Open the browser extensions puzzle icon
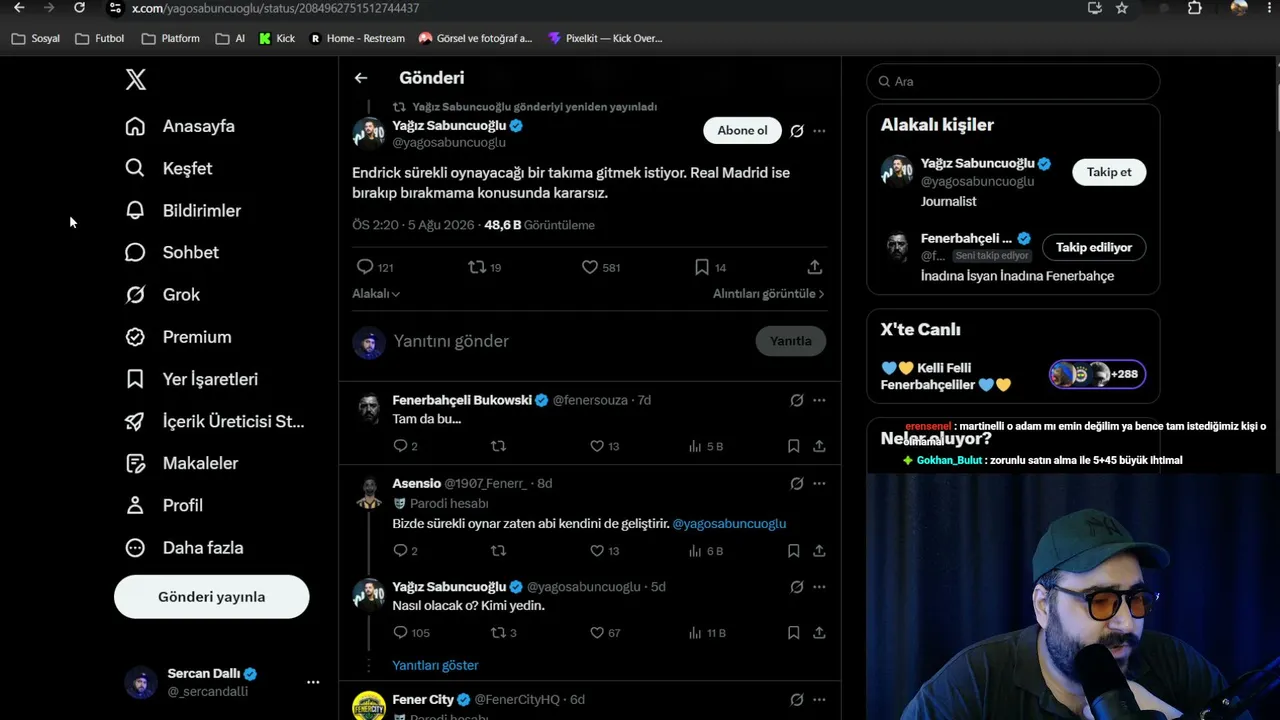 click(x=1194, y=8)
